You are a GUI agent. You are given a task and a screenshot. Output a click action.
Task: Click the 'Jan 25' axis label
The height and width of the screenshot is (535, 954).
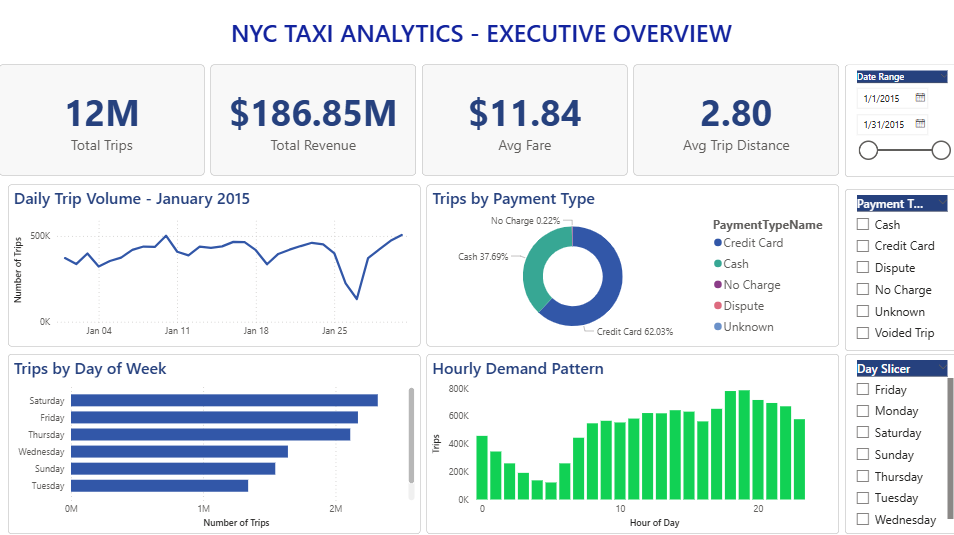click(x=335, y=330)
